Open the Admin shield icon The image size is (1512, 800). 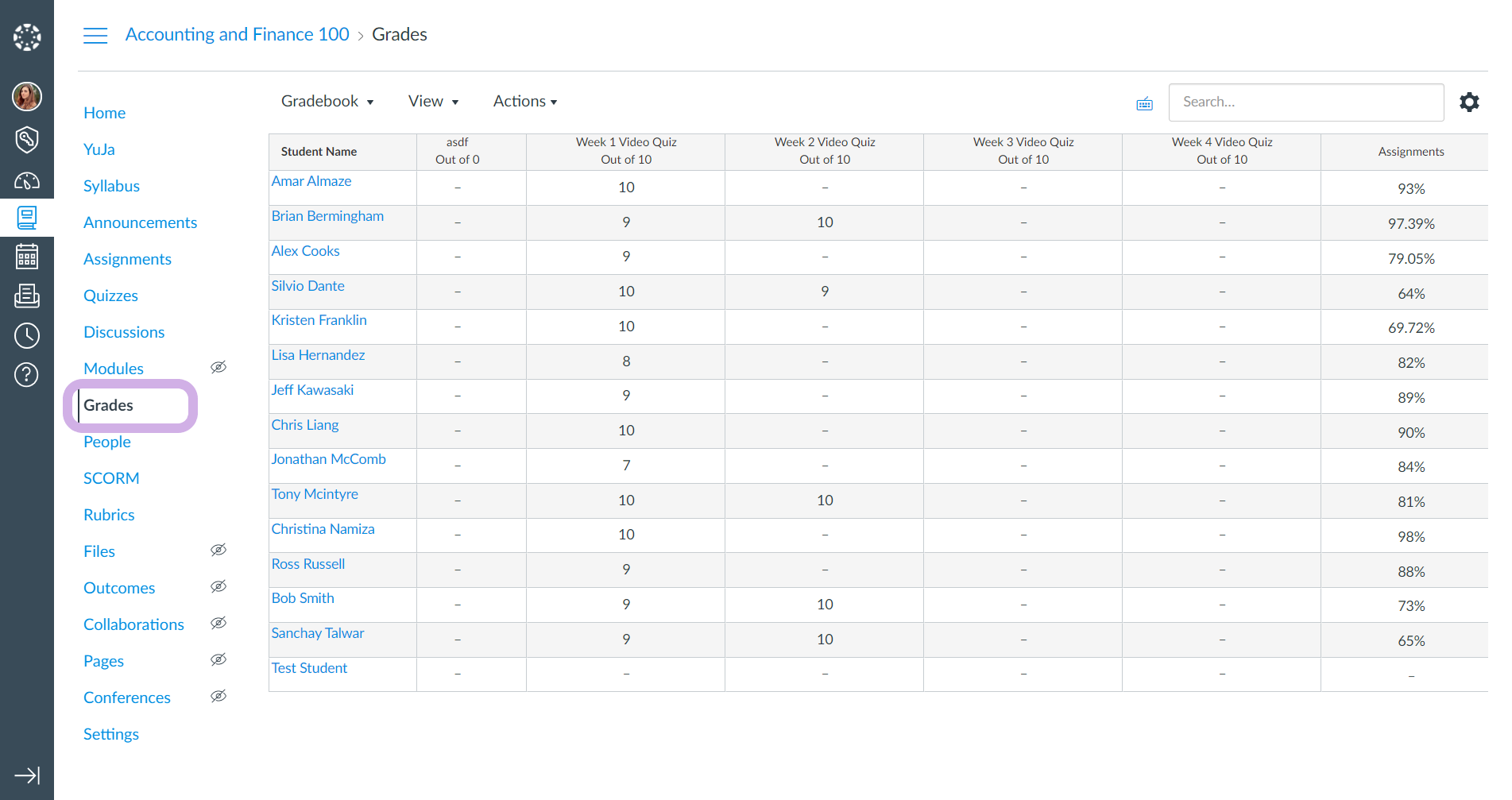pos(27,139)
